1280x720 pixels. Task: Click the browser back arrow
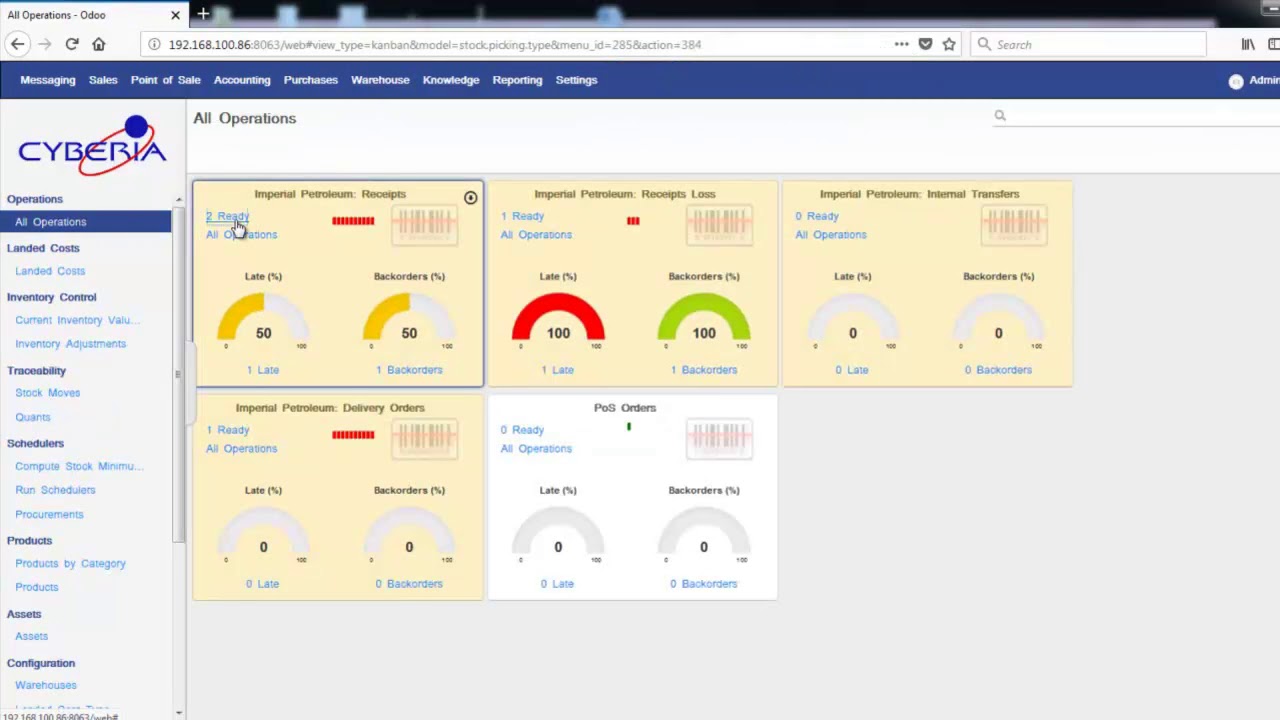(17, 44)
